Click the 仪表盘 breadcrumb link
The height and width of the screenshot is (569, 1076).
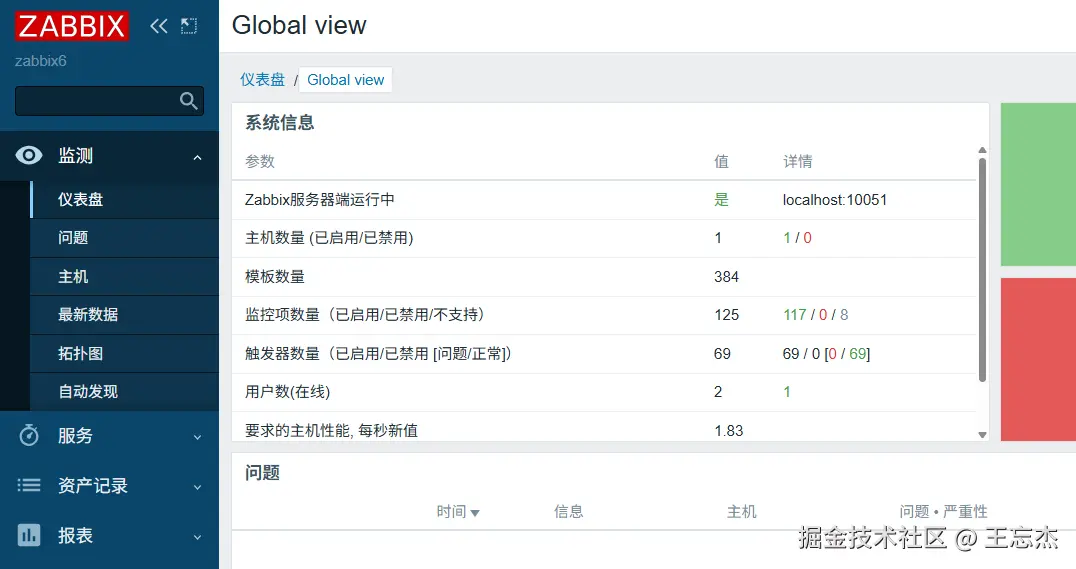pos(262,80)
